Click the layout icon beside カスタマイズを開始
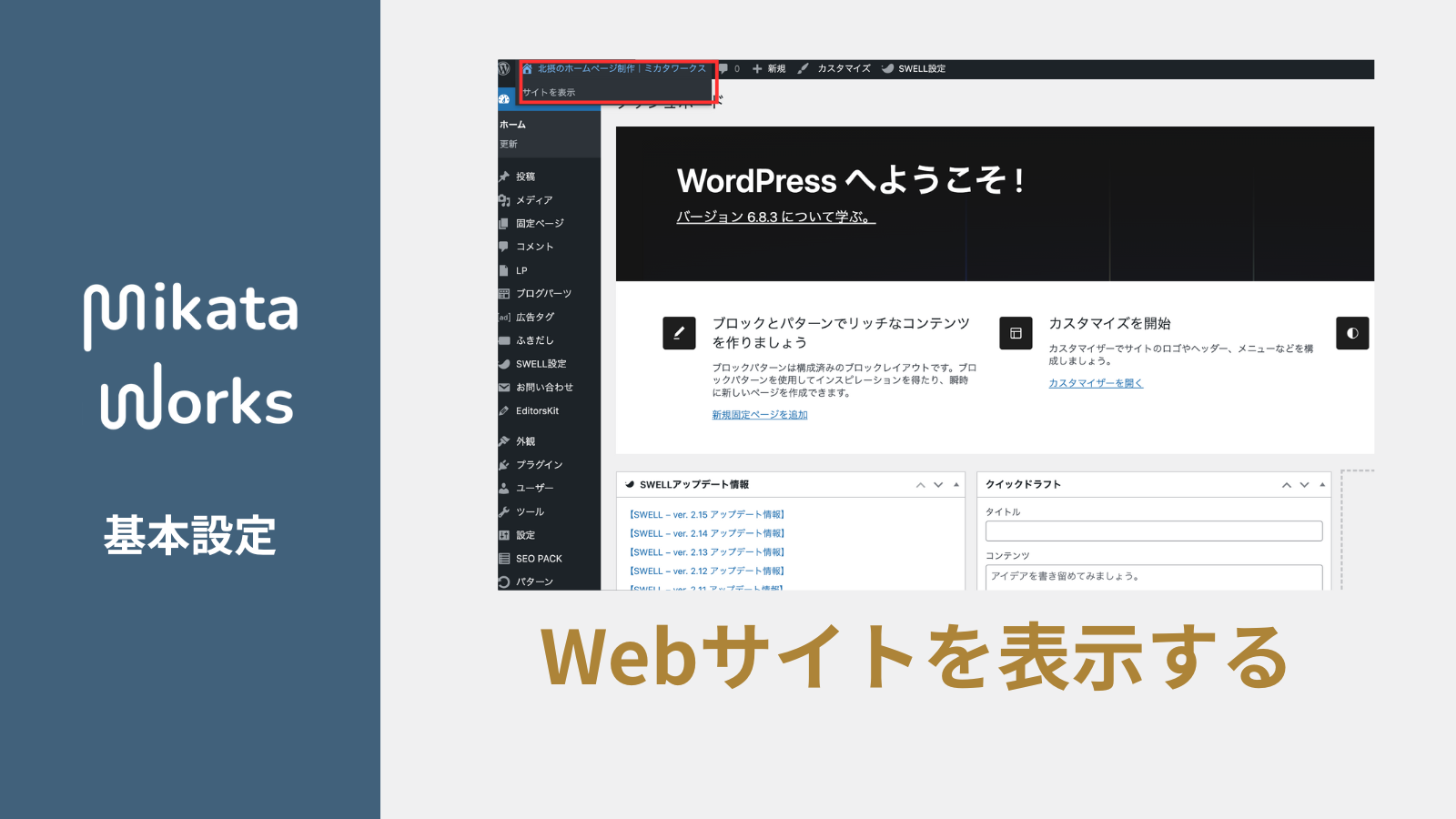 point(1016,333)
